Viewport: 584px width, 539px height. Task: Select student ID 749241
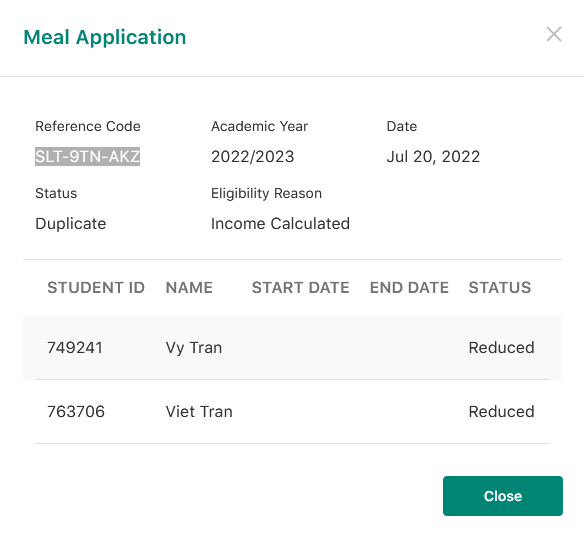tap(75, 348)
